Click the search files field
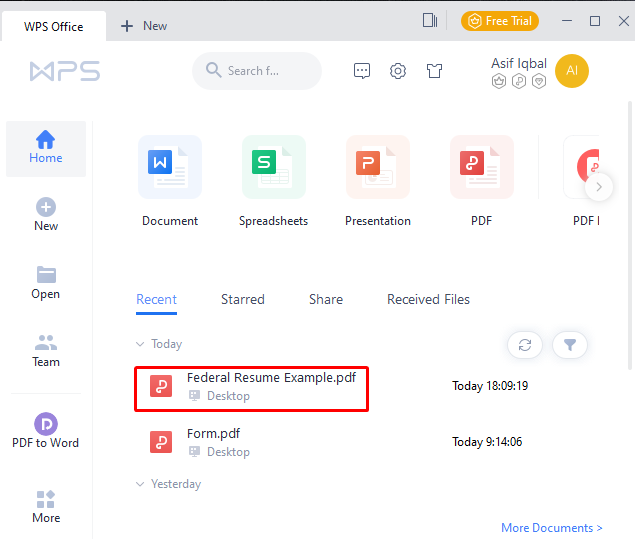The height and width of the screenshot is (558, 635). click(257, 71)
